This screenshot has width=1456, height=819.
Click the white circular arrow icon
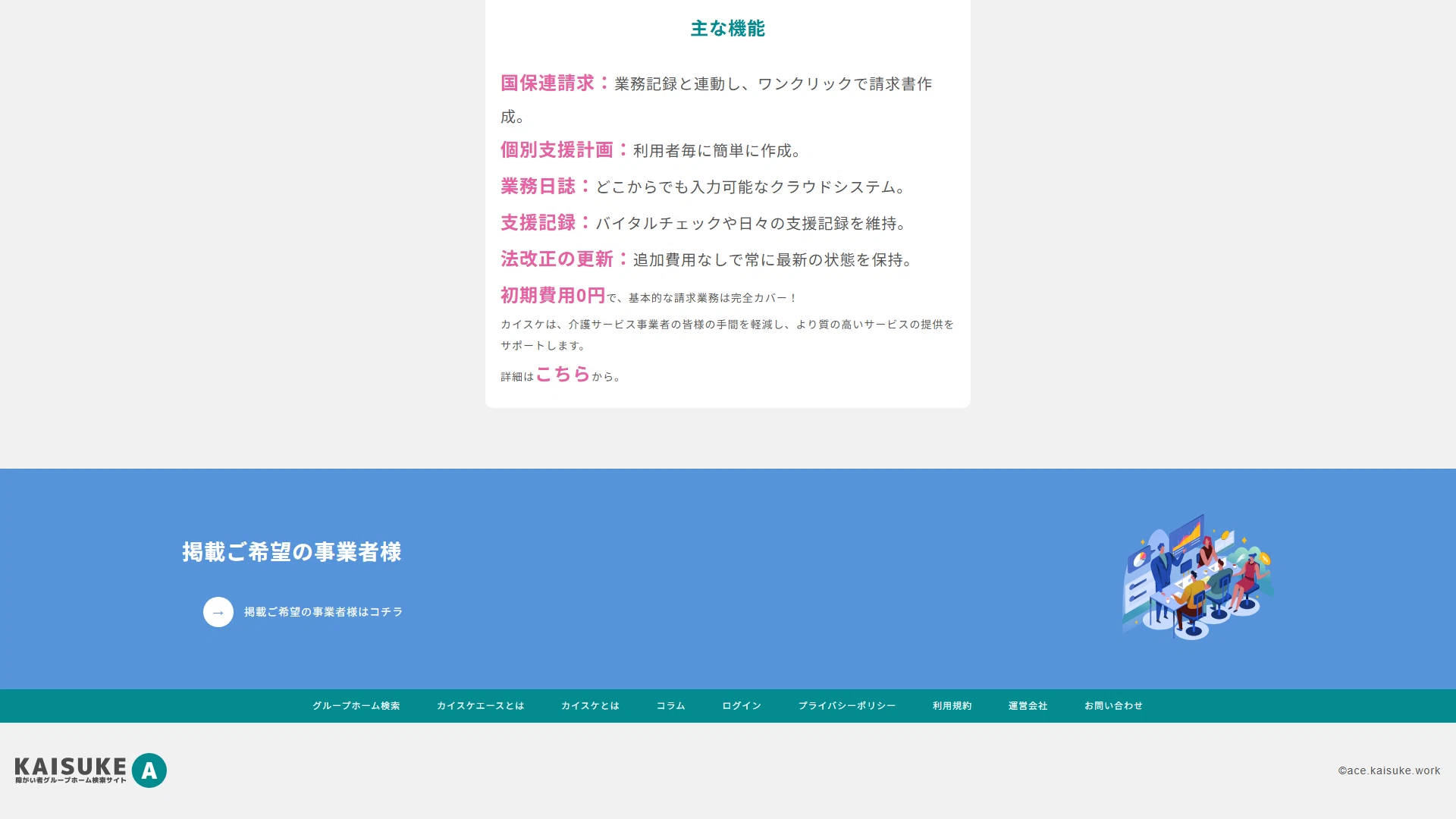click(218, 612)
